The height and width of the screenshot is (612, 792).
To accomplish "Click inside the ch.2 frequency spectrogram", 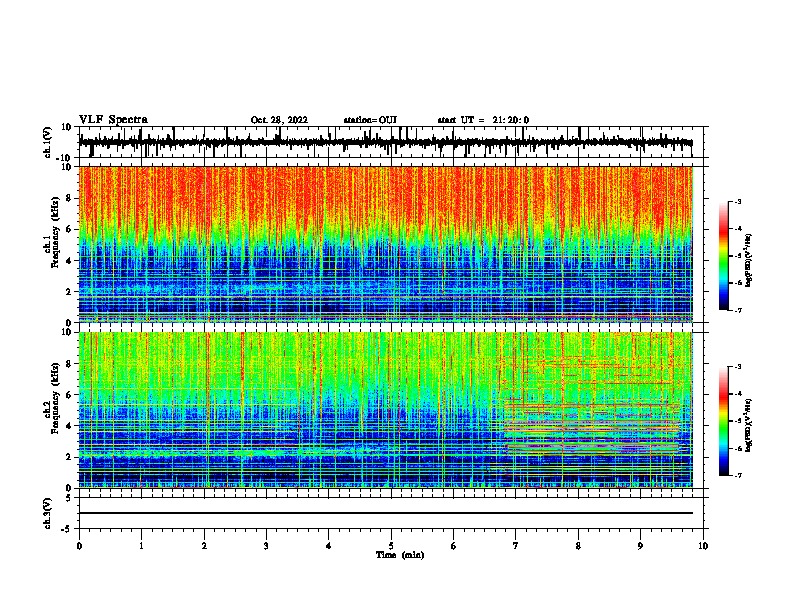I will pyautogui.click(x=385, y=410).
